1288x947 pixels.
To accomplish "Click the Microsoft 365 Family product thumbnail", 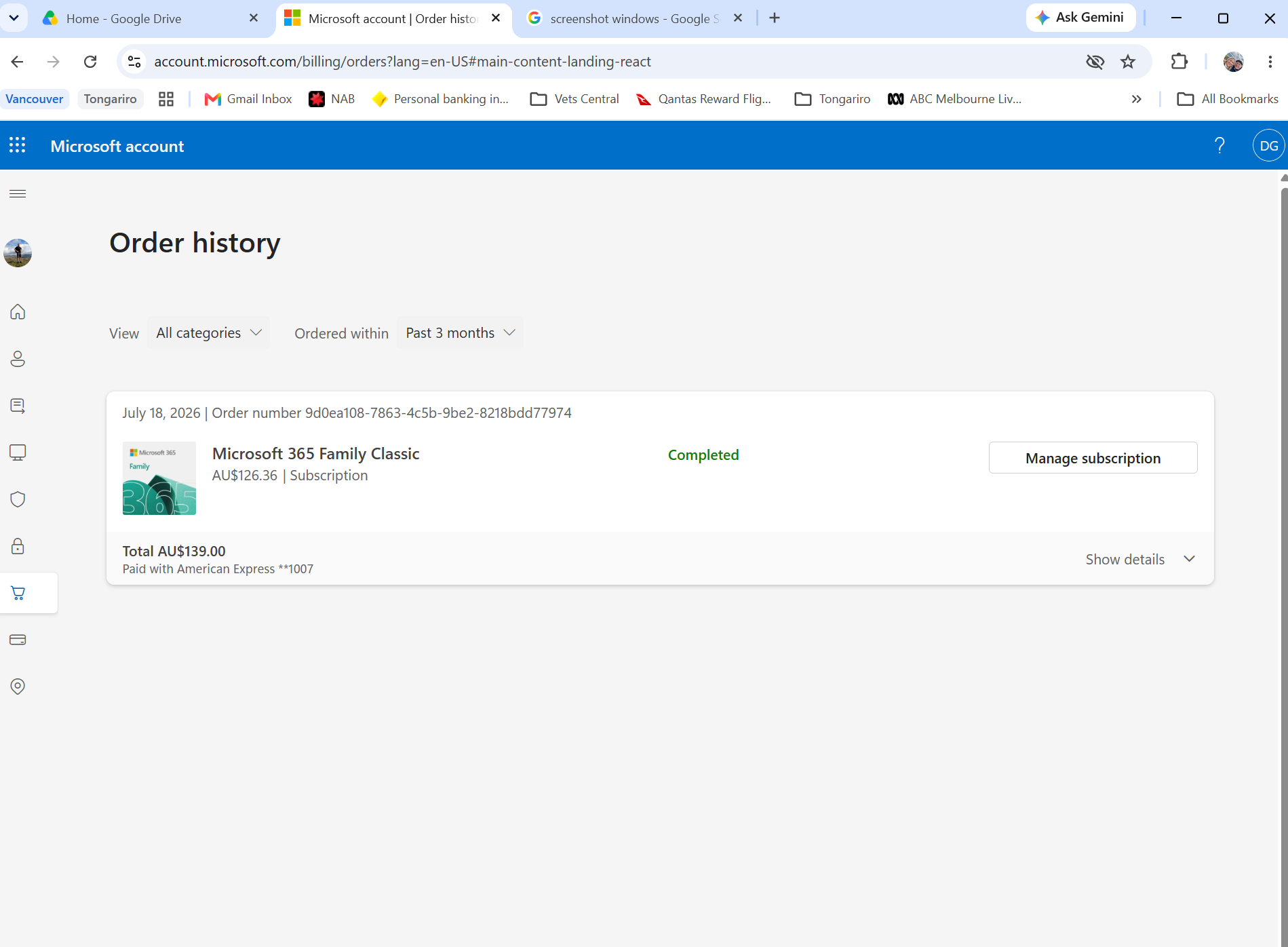I will [x=159, y=478].
